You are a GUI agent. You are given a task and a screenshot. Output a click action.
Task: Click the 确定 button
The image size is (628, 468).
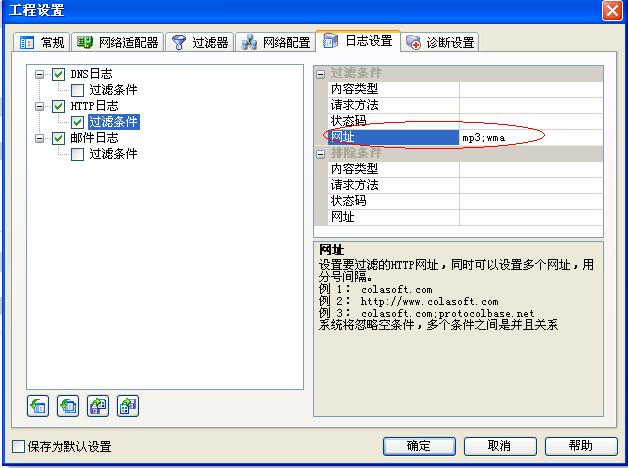pyautogui.click(x=419, y=446)
